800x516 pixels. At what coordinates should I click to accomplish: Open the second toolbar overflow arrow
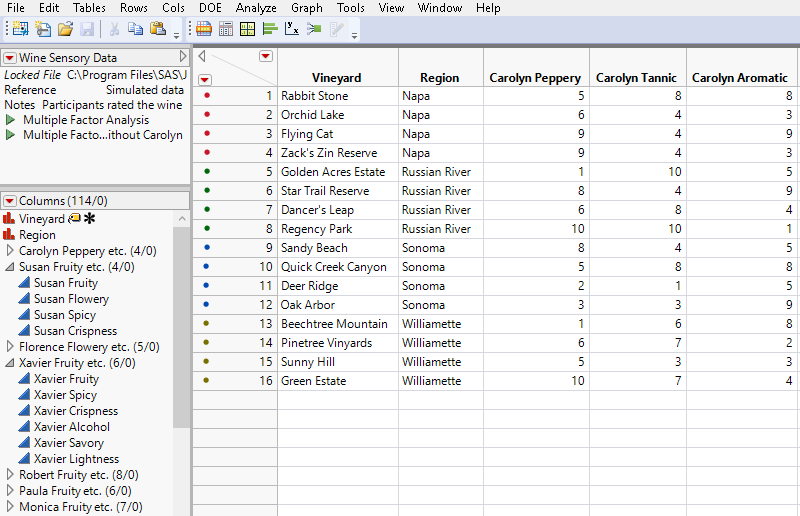[x=354, y=35]
